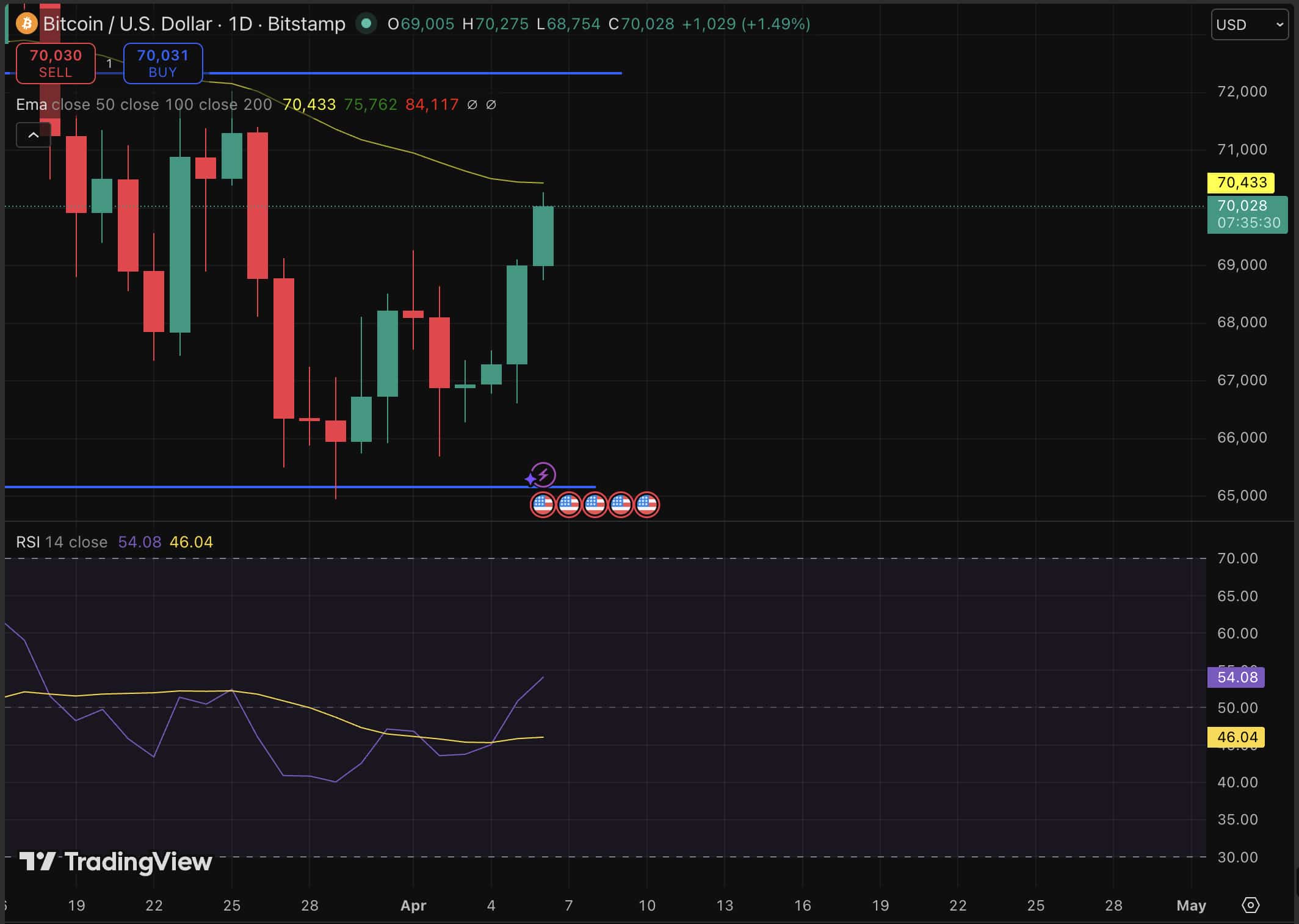1299x924 pixels.
Task: Click the yellow 70,433 price axis label
Action: tap(1241, 182)
